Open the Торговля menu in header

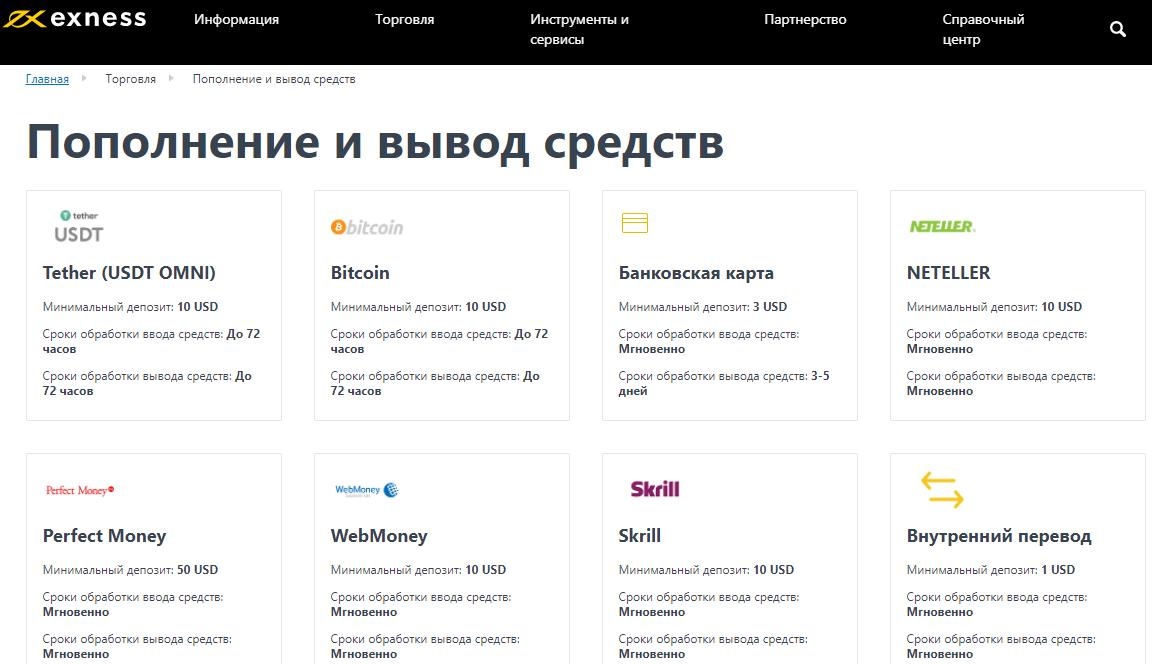click(x=404, y=20)
